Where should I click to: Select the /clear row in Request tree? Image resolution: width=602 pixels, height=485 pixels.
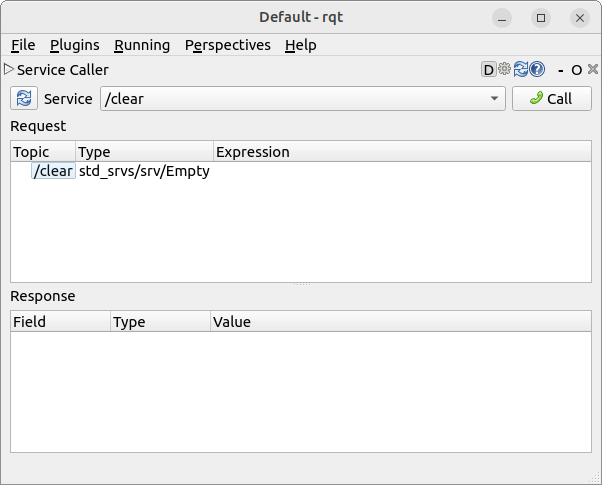pos(53,171)
